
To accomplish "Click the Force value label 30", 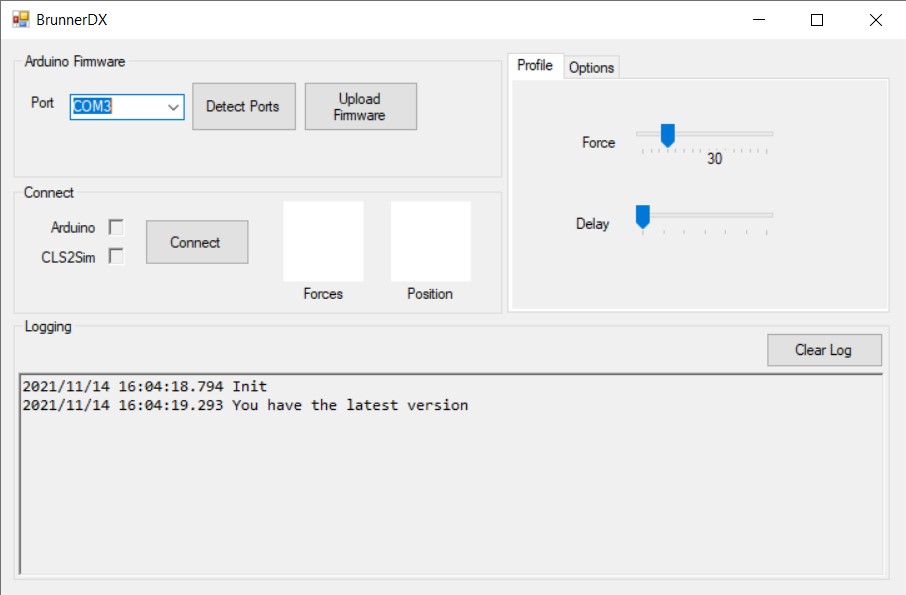I will pos(715,159).
